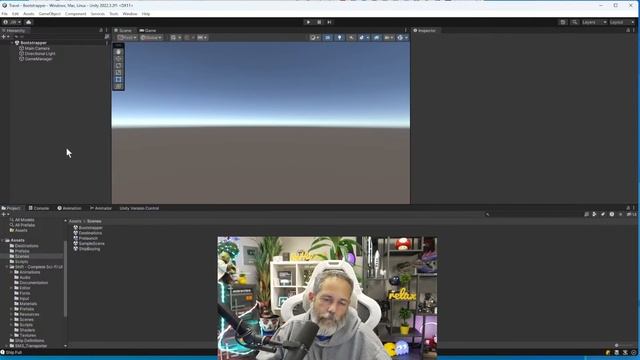This screenshot has height=360, width=640.
Task: Switch to the Game tab
Action: pos(148,31)
